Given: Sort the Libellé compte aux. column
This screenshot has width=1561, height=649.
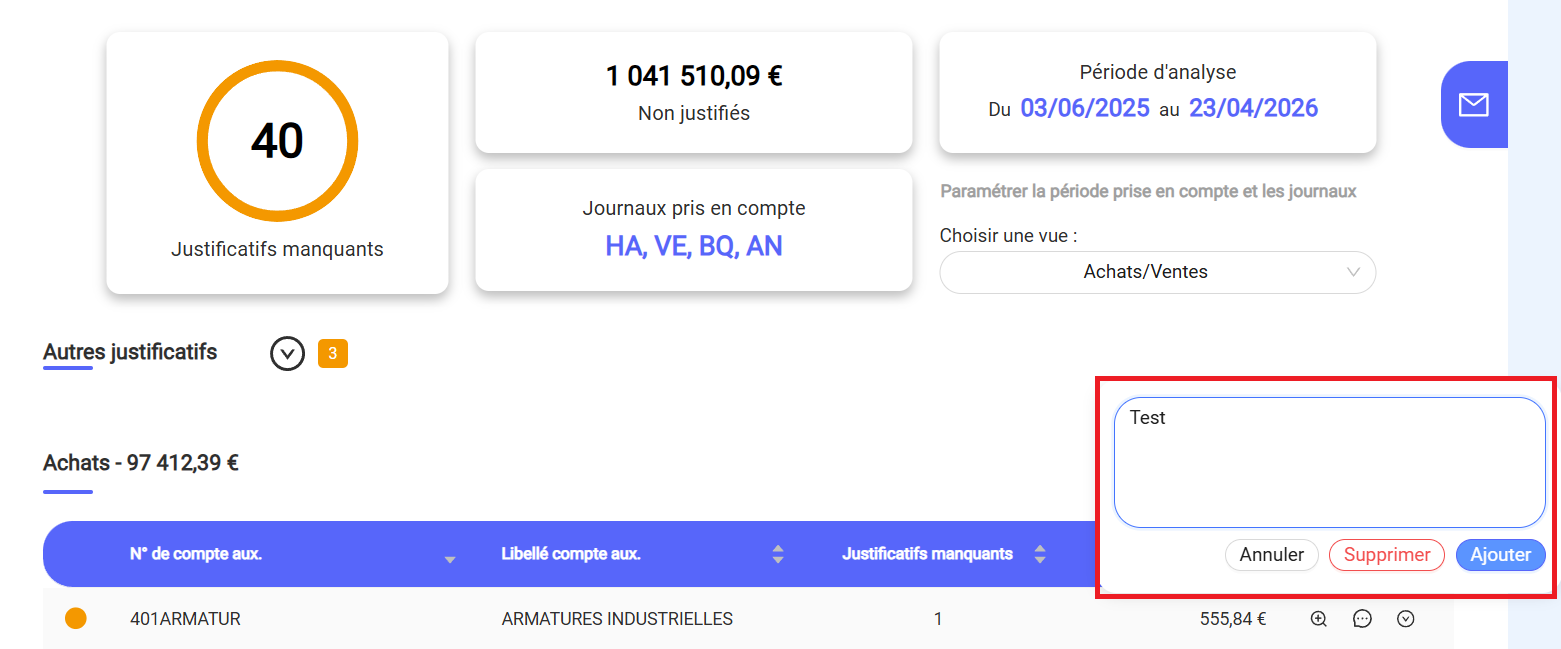Looking at the screenshot, I should pyautogui.click(x=778, y=554).
